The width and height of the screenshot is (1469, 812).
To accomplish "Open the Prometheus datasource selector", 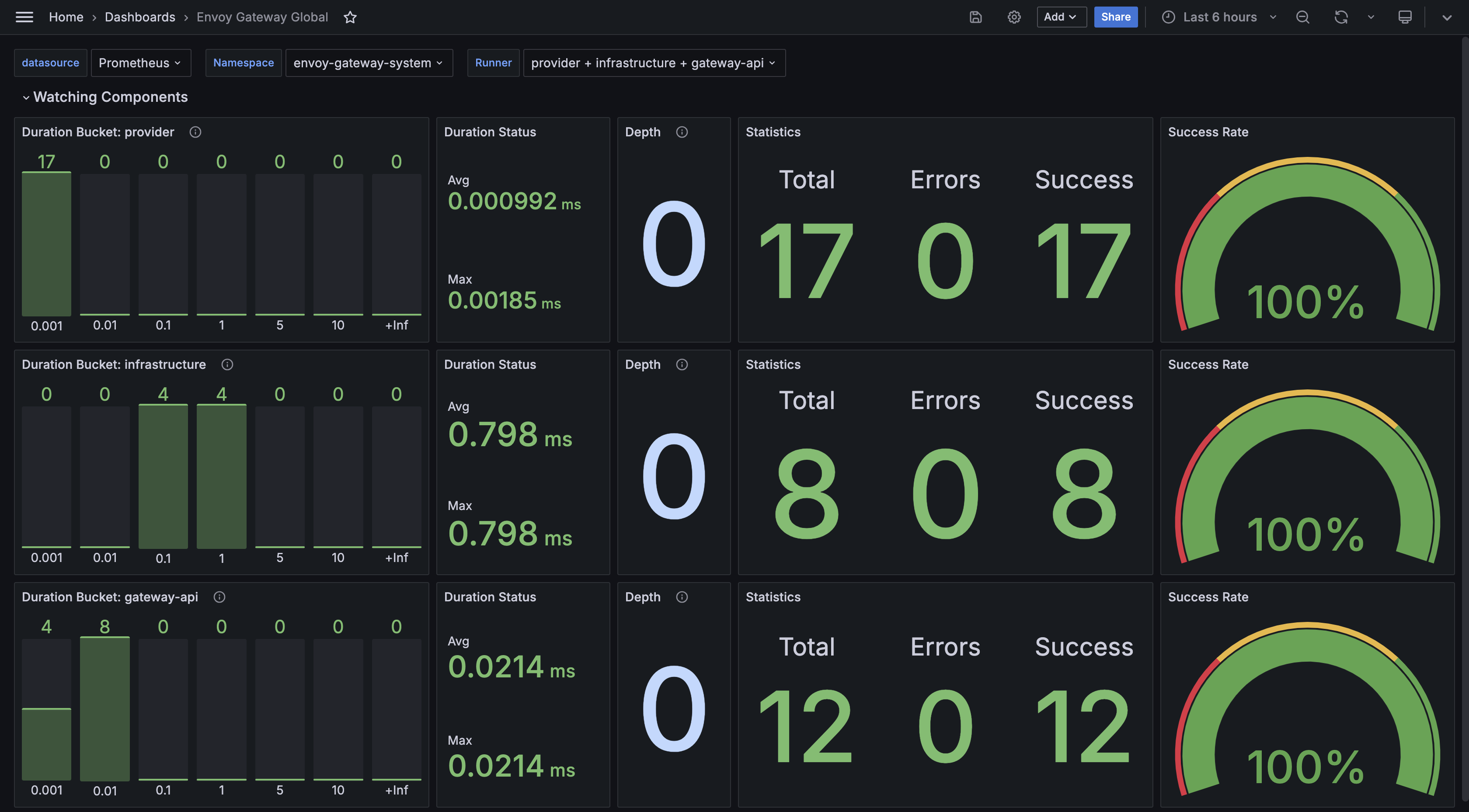I will point(140,63).
